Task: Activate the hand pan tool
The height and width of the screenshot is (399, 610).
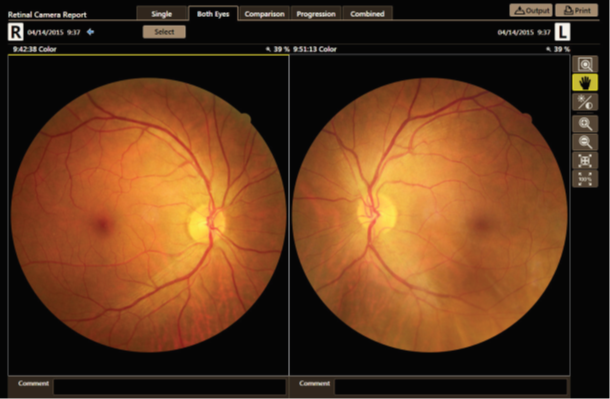Action: coord(585,82)
